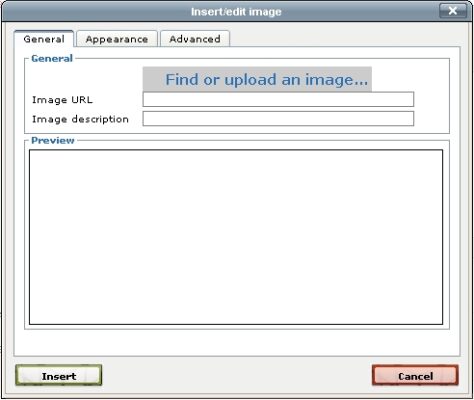Click the General section heading
The width and height of the screenshot is (474, 400).
click(x=52, y=59)
